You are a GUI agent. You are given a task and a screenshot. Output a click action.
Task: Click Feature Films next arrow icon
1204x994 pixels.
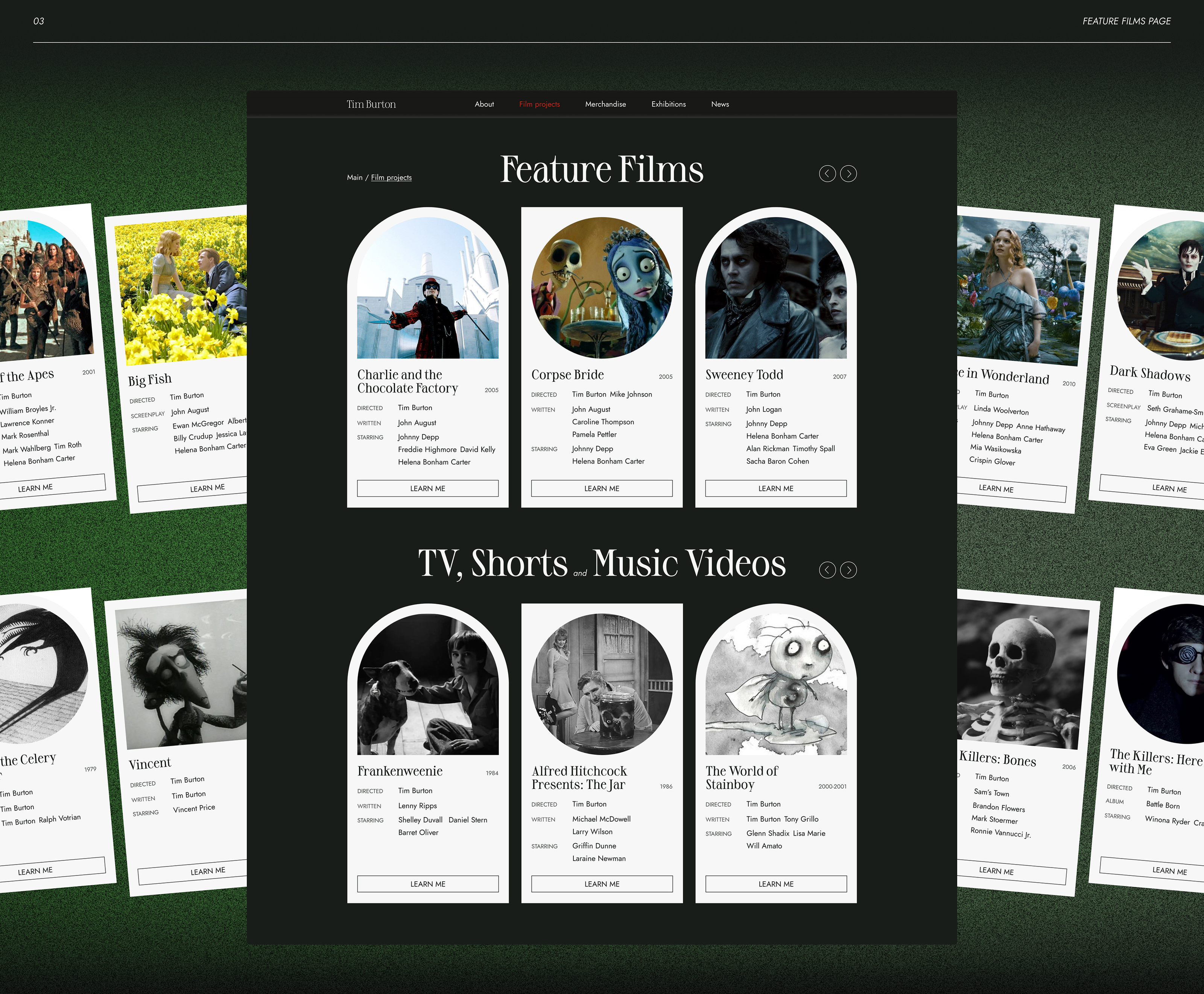pos(848,173)
